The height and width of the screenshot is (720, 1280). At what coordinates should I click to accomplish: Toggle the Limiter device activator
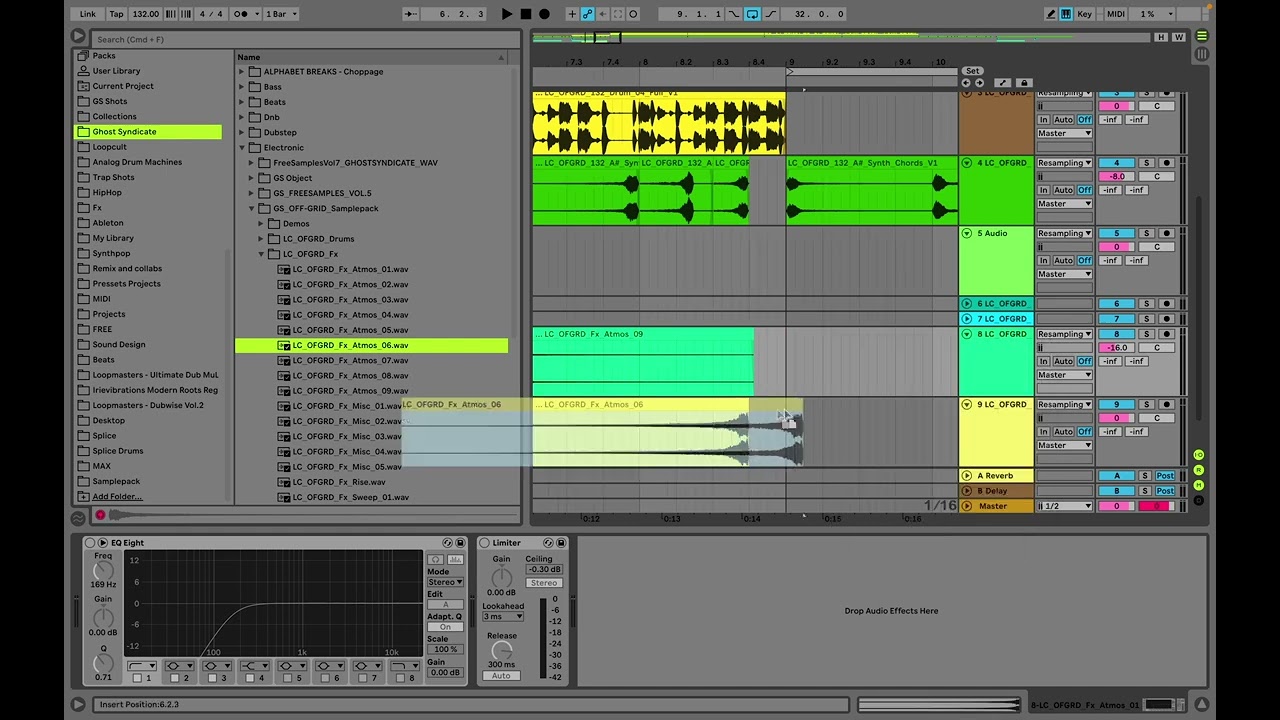pos(485,543)
